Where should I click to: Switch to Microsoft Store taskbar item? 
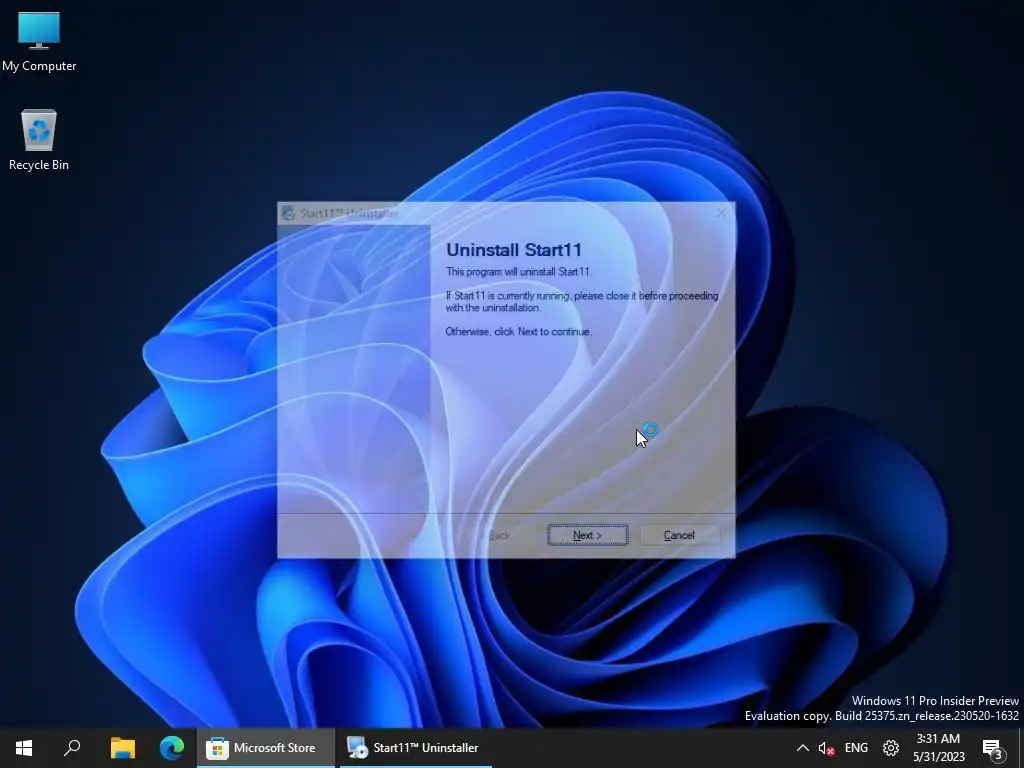(265, 748)
